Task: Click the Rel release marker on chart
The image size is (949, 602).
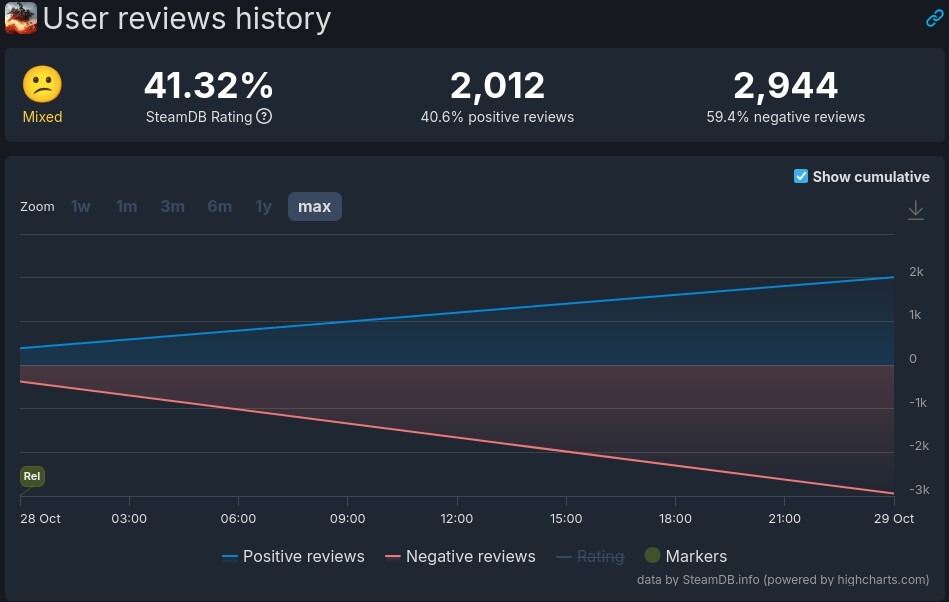Action: (32, 476)
